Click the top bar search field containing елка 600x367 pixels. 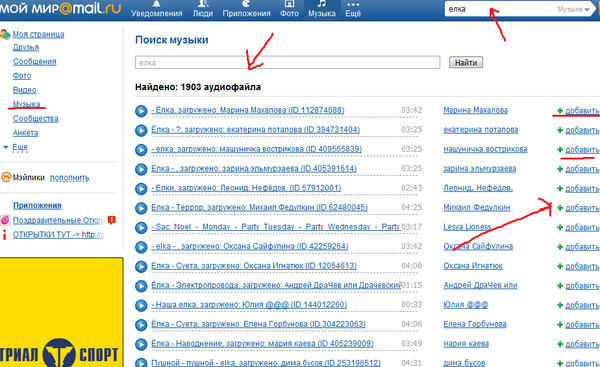pos(499,9)
